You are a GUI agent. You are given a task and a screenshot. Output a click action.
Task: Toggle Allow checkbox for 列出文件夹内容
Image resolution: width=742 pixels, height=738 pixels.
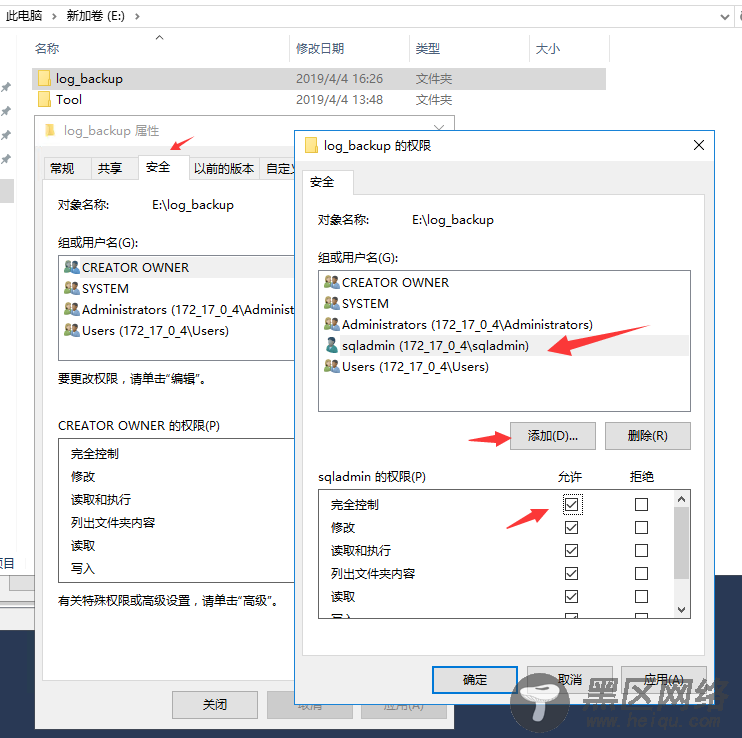click(x=572, y=574)
